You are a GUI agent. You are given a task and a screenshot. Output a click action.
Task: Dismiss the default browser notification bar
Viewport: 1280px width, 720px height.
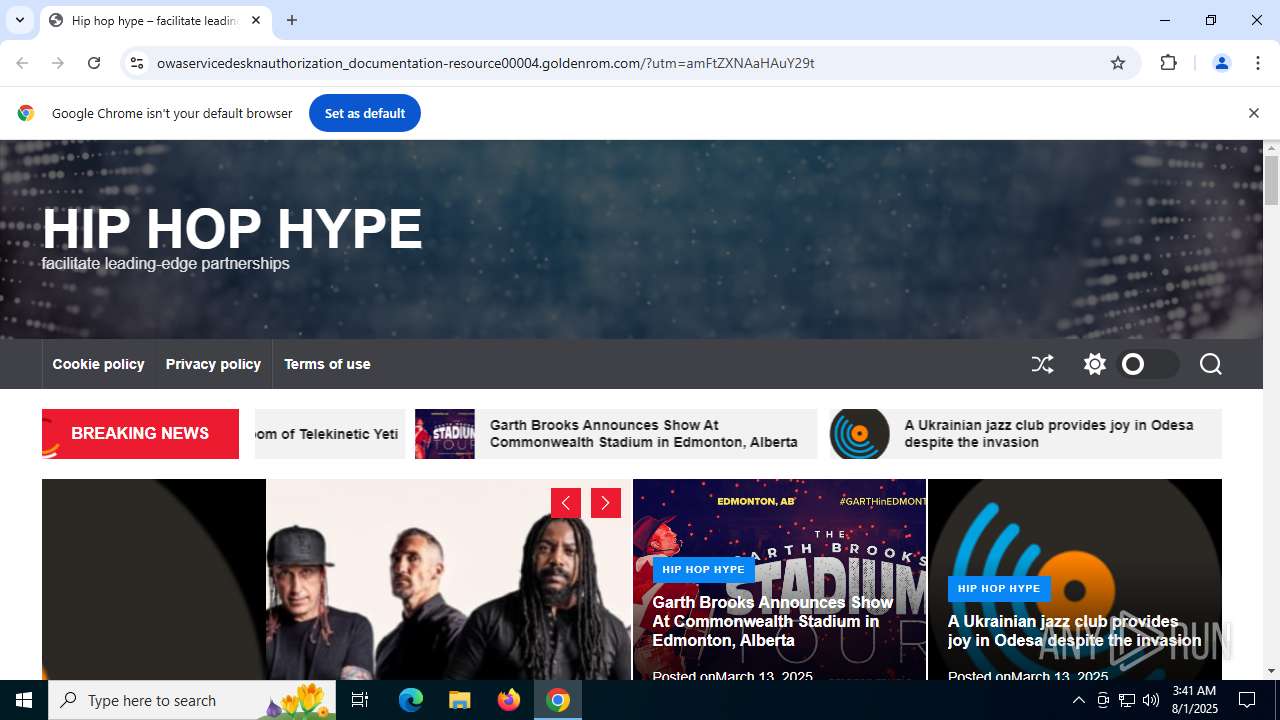pos(1253,113)
